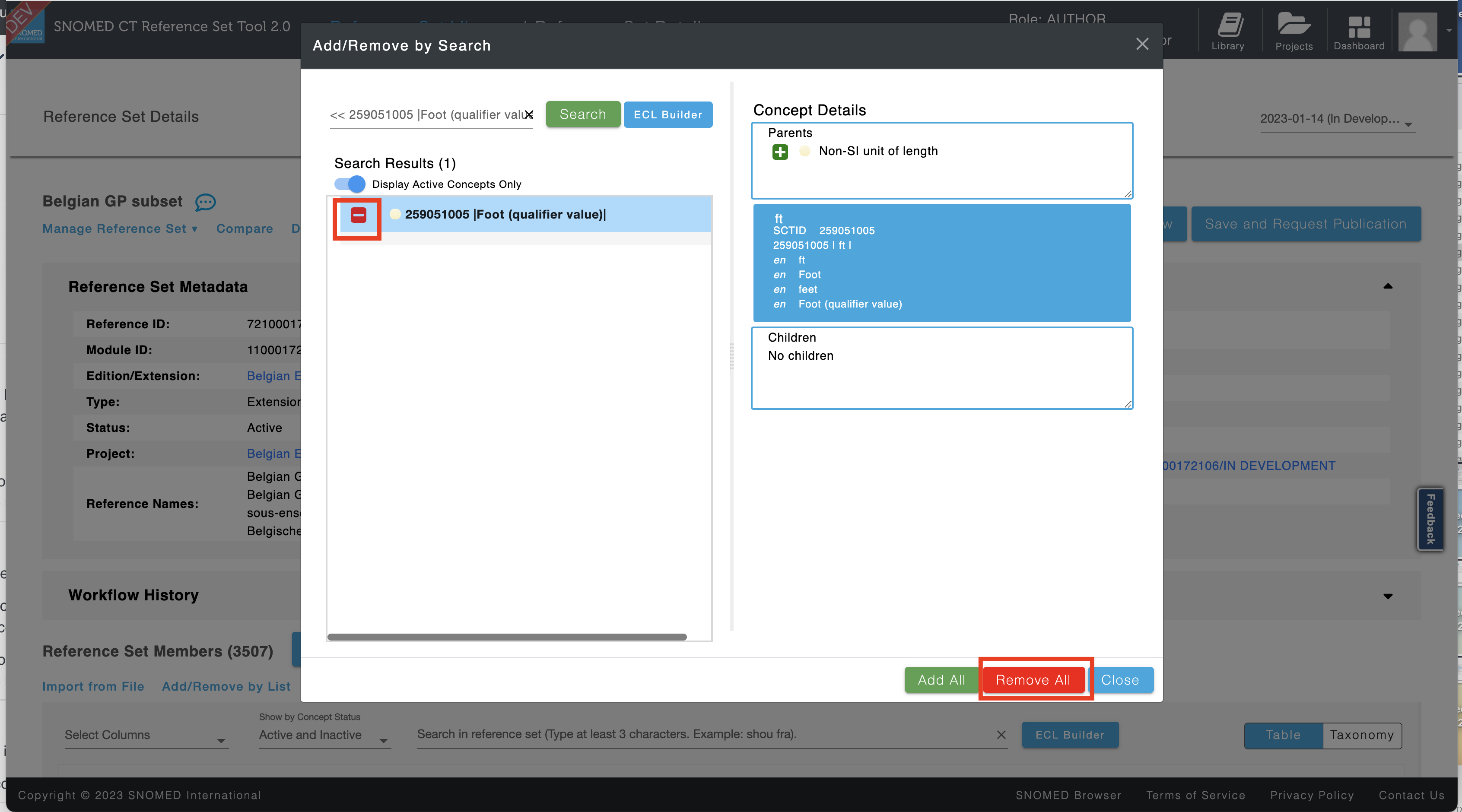Switch to Table view
1462x812 pixels.
1283,735
